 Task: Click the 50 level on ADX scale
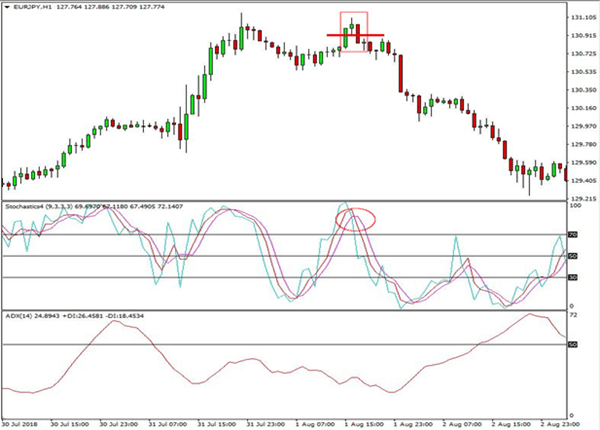pyautogui.click(x=575, y=345)
